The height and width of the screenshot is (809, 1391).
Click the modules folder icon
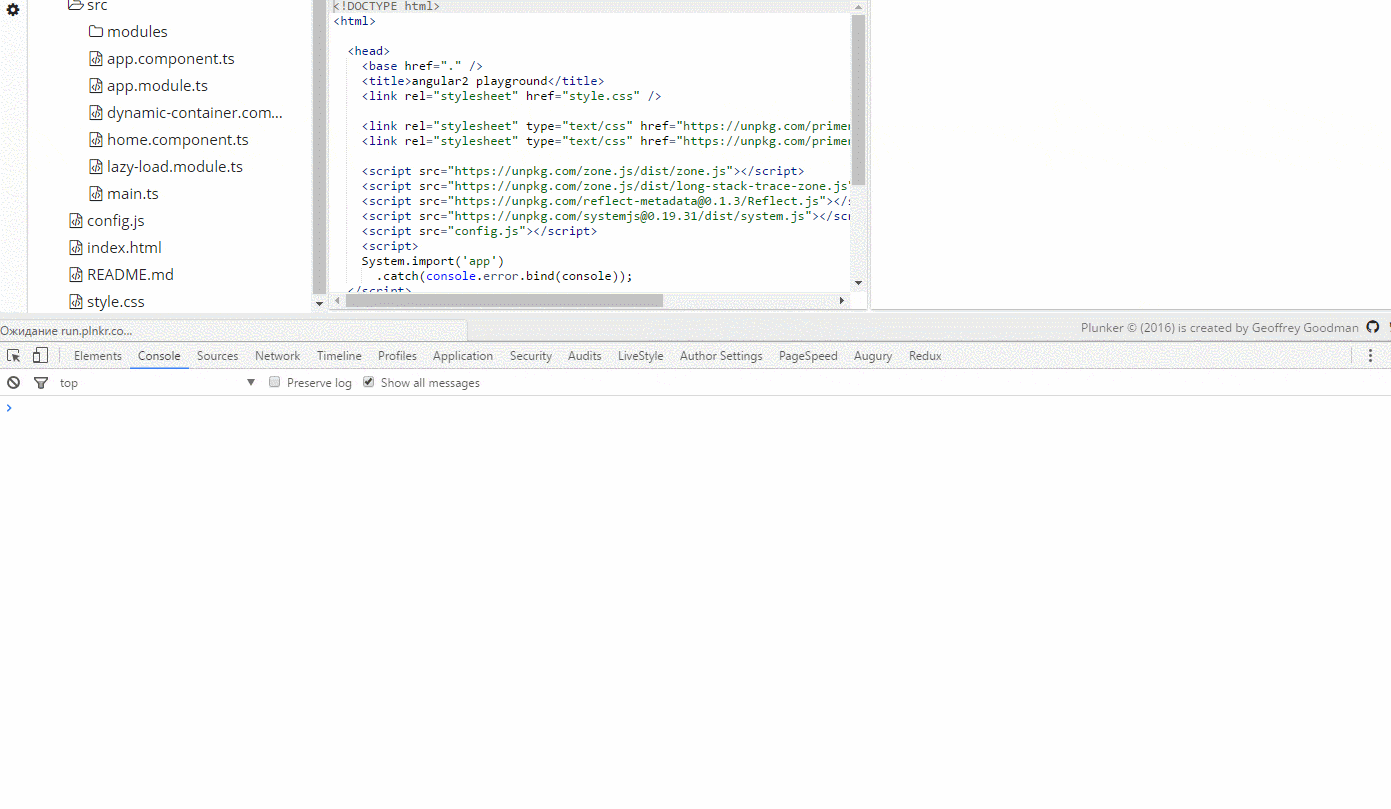point(96,31)
